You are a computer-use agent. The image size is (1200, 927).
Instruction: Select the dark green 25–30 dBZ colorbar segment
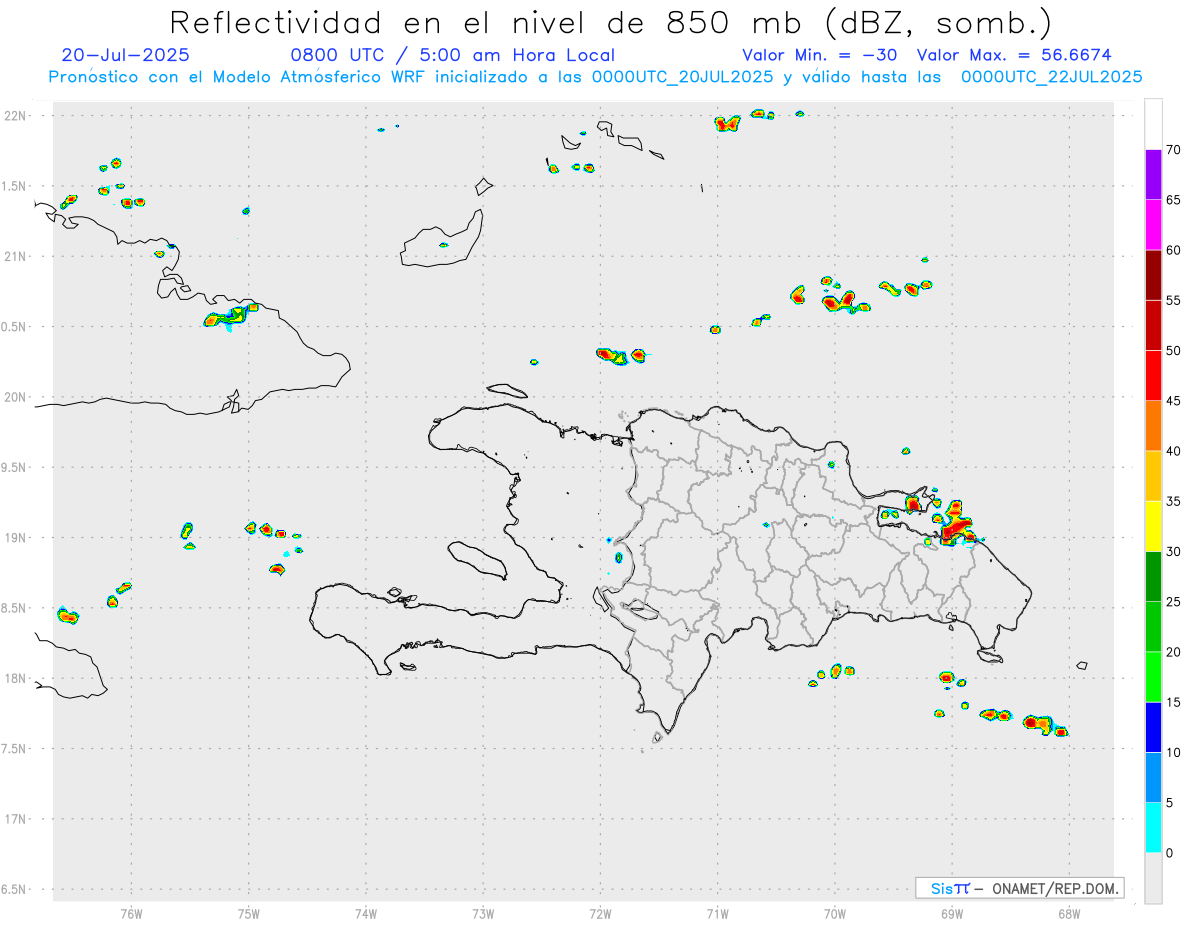(x=1153, y=576)
